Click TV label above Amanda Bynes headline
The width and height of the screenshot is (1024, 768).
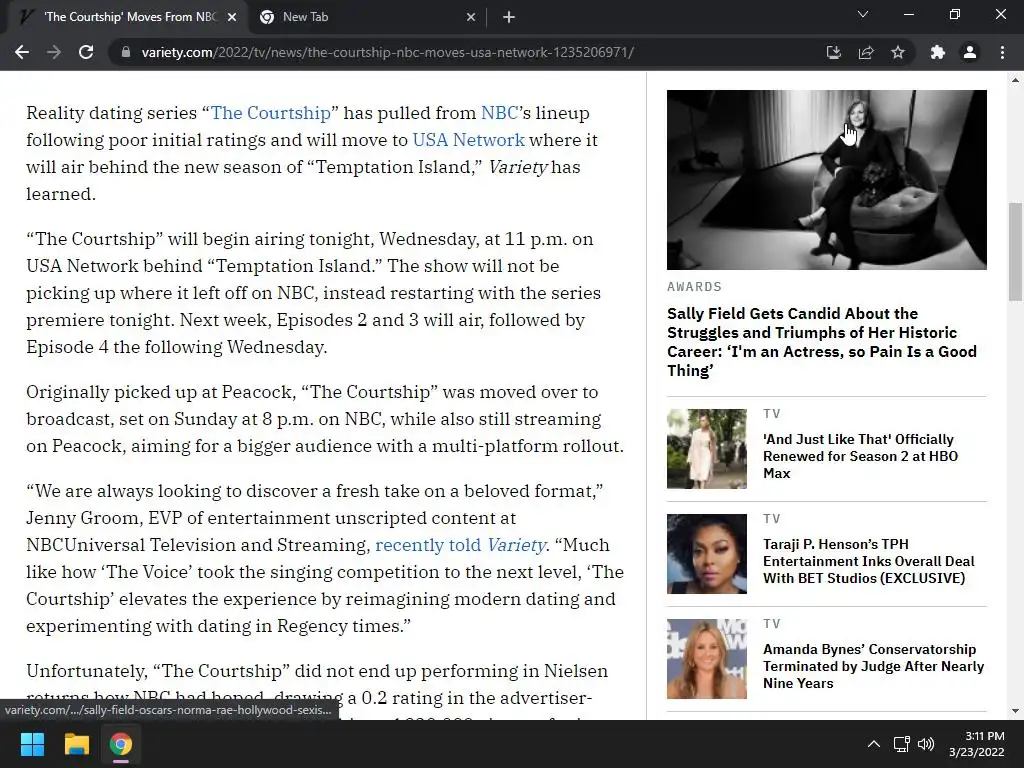click(x=771, y=624)
